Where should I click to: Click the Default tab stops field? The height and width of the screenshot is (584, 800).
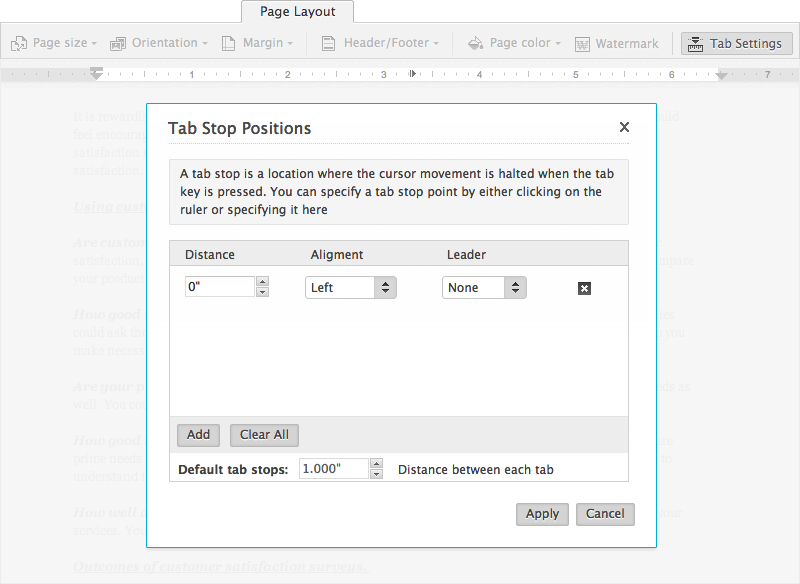pyautogui.click(x=334, y=469)
